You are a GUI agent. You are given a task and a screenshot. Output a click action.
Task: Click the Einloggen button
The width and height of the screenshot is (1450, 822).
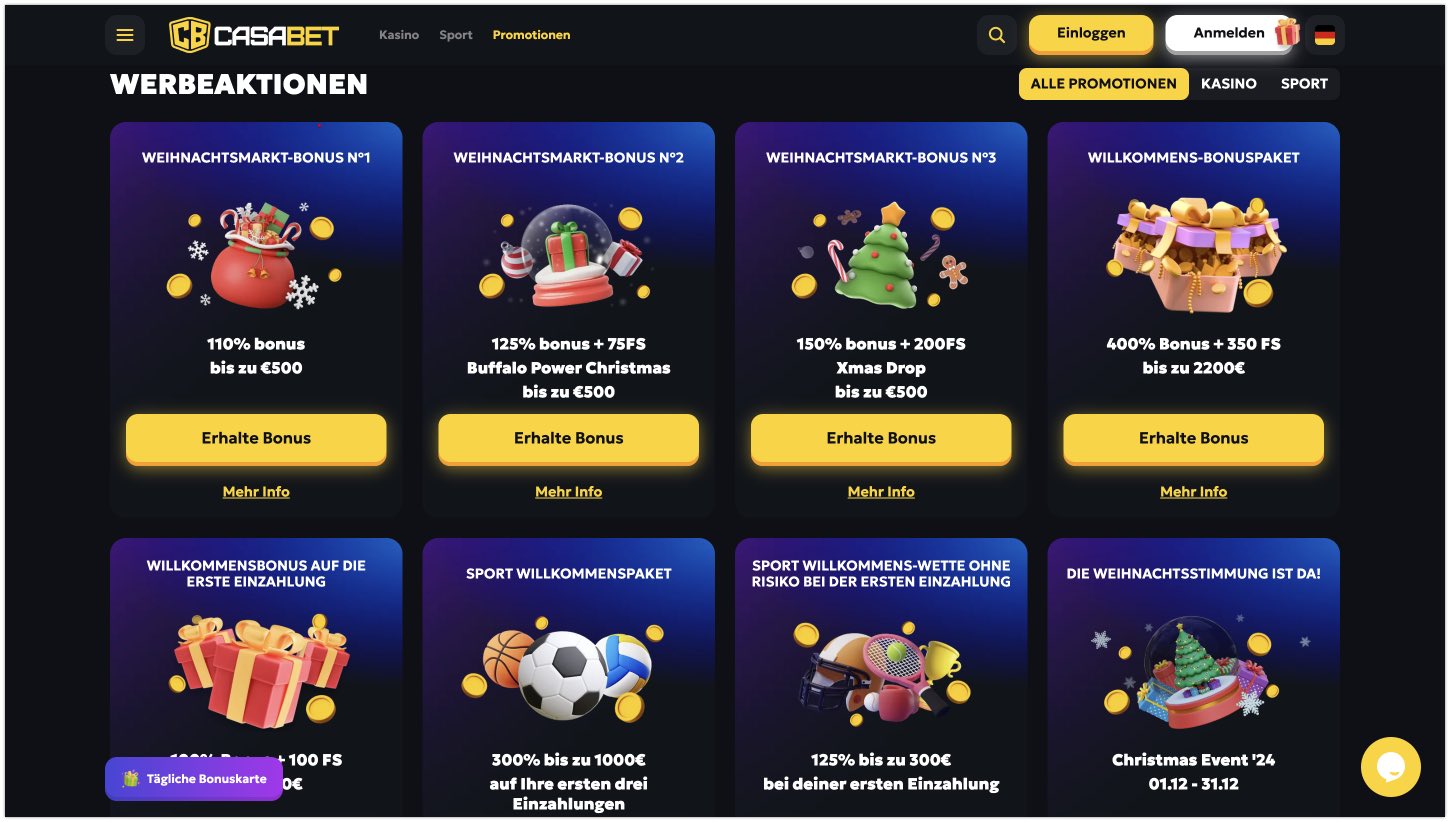tap(1091, 33)
